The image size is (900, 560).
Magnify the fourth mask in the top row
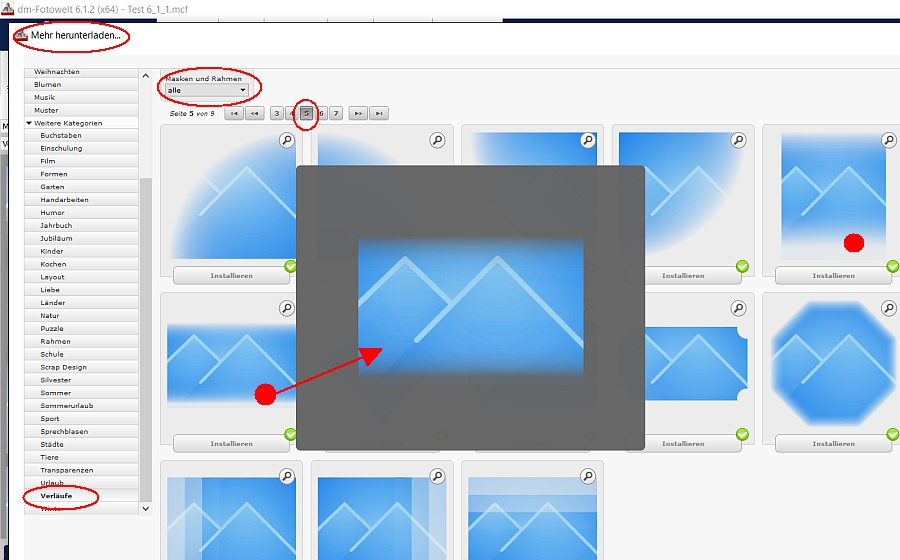point(738,140)
